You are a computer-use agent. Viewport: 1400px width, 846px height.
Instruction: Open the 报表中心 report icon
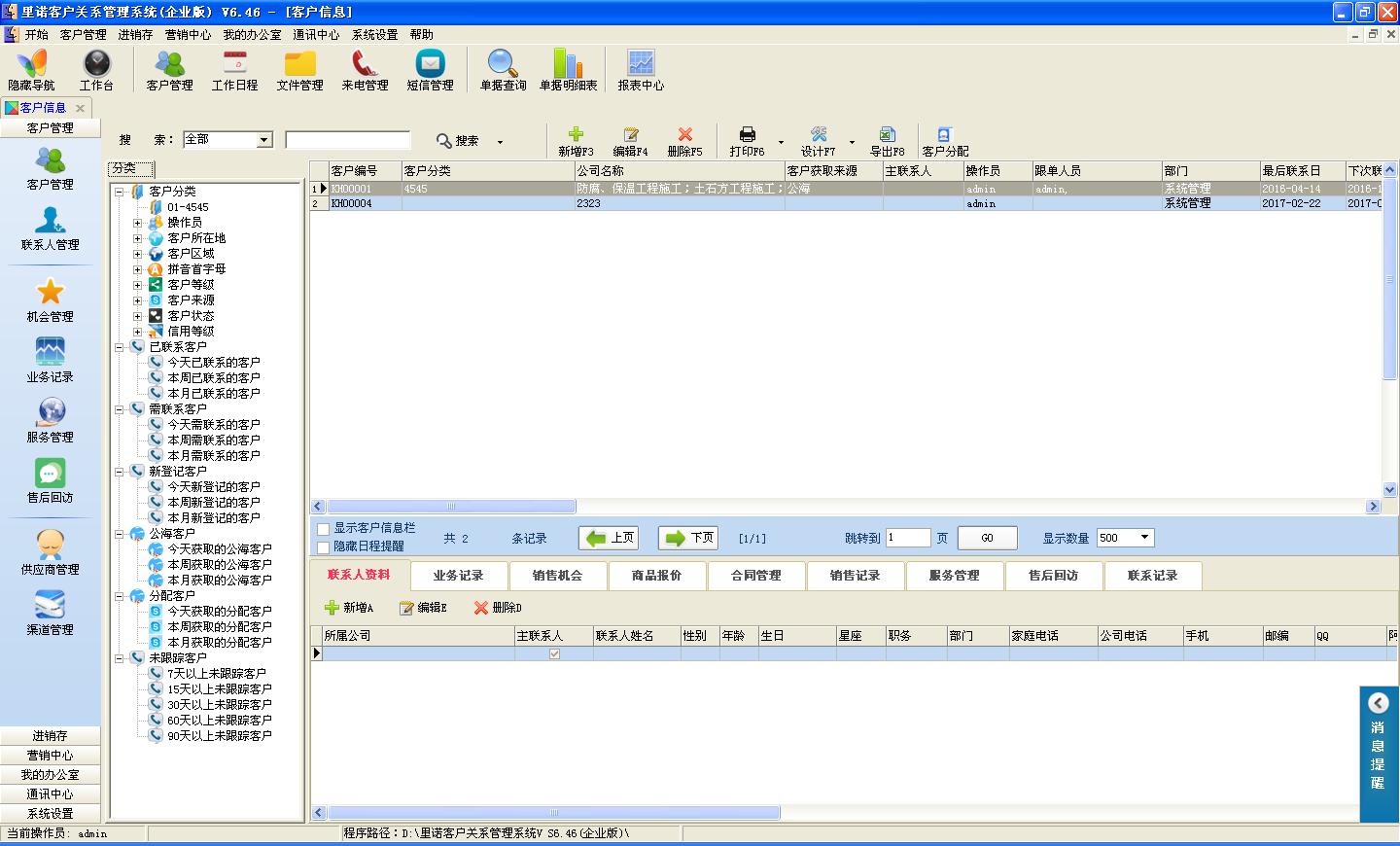click(x=641, y=70)
